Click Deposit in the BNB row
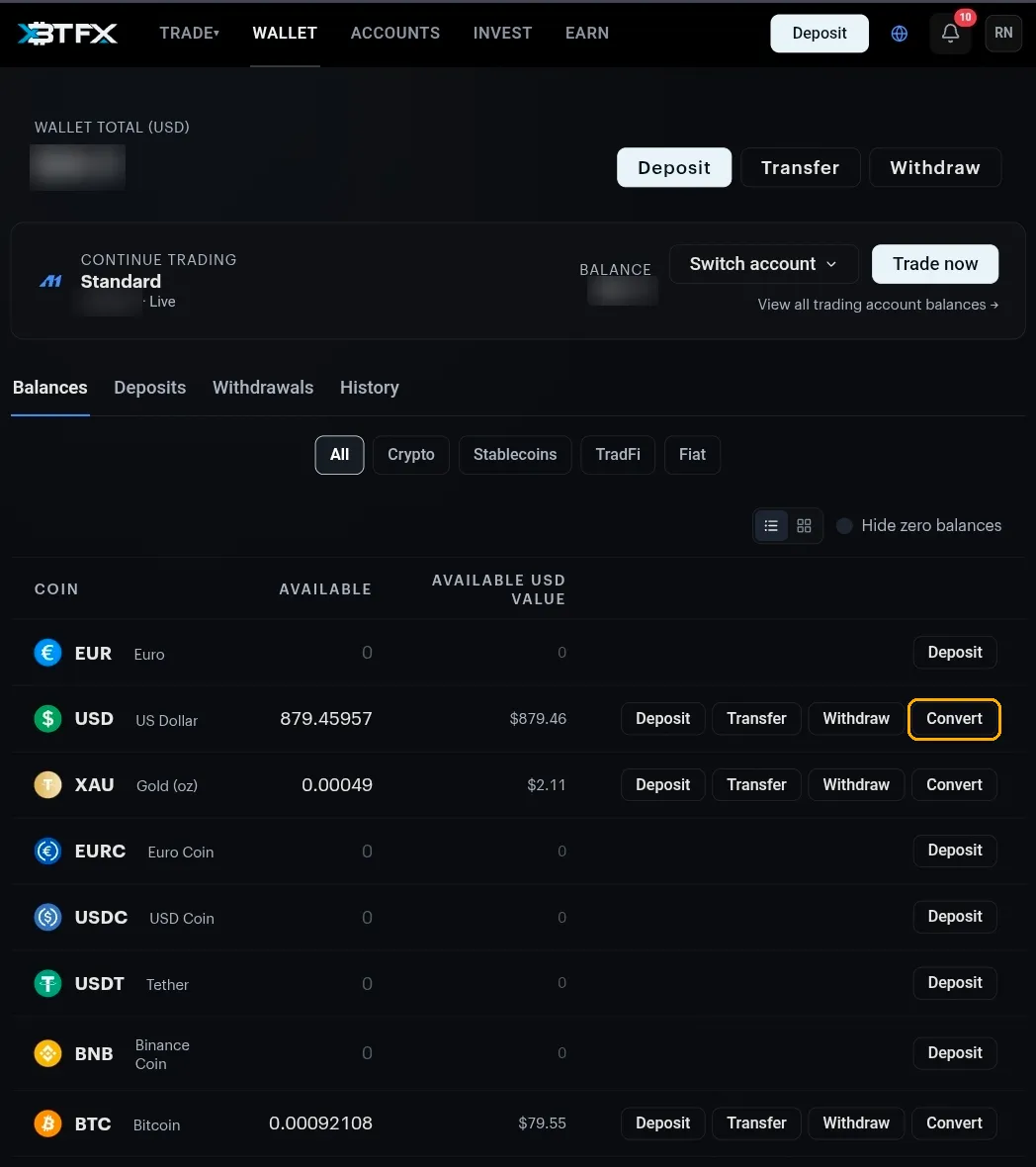 point(955,1053)
